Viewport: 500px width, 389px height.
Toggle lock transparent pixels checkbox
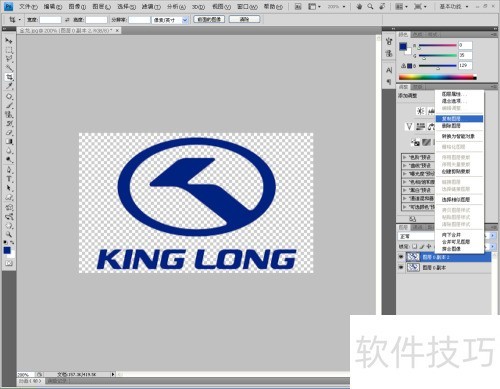414,247
